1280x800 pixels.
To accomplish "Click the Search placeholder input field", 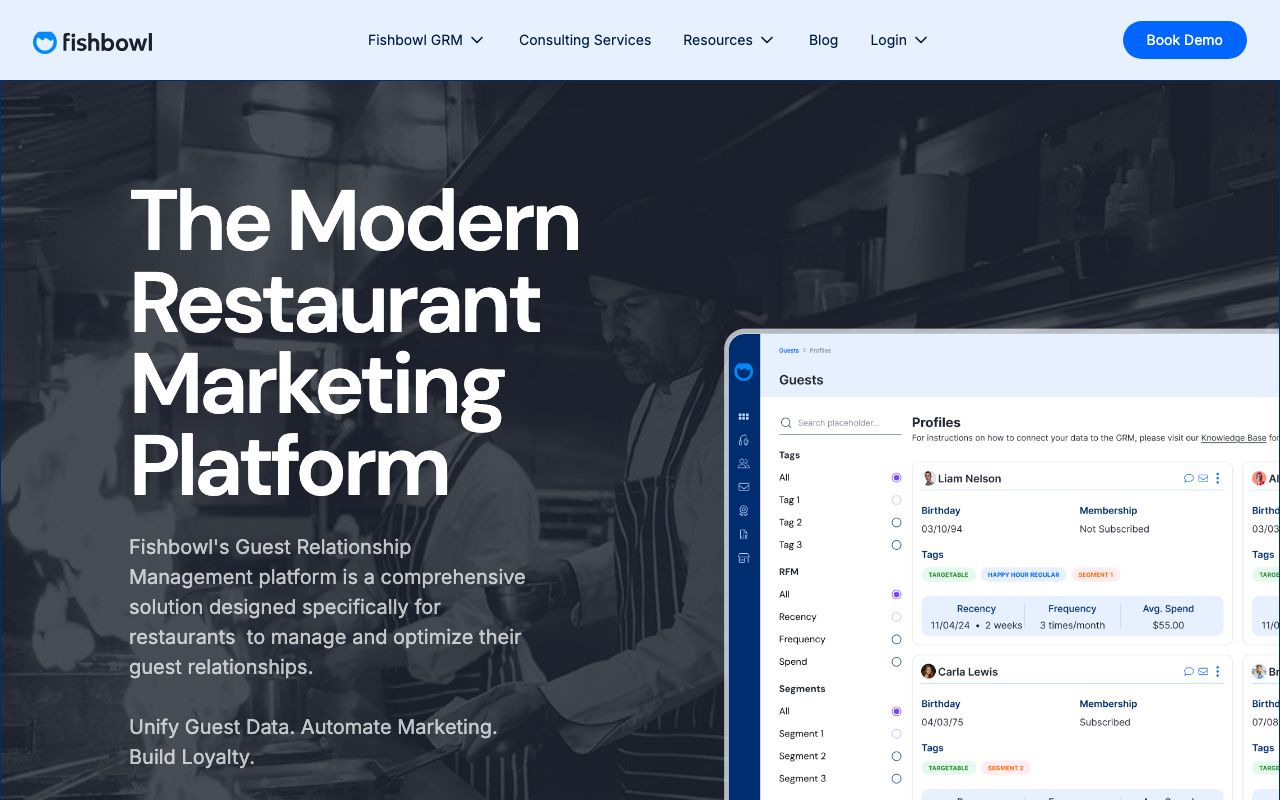I will [x=840, y=423].
